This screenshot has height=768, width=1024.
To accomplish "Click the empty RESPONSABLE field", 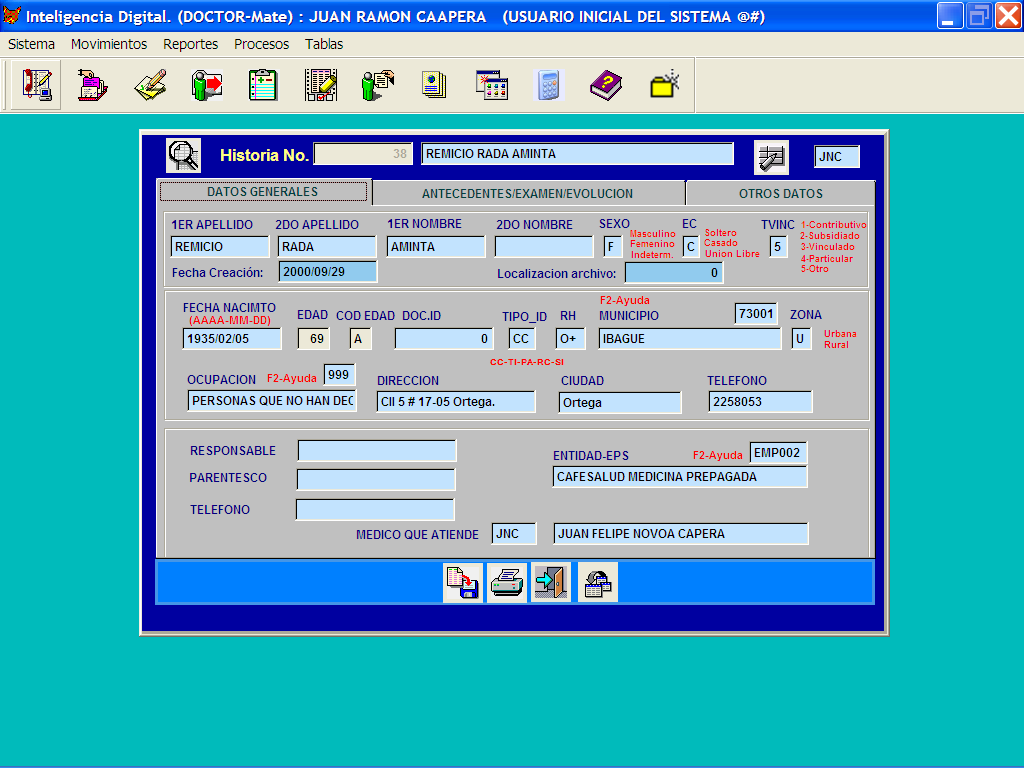I will tap(377, 451).
